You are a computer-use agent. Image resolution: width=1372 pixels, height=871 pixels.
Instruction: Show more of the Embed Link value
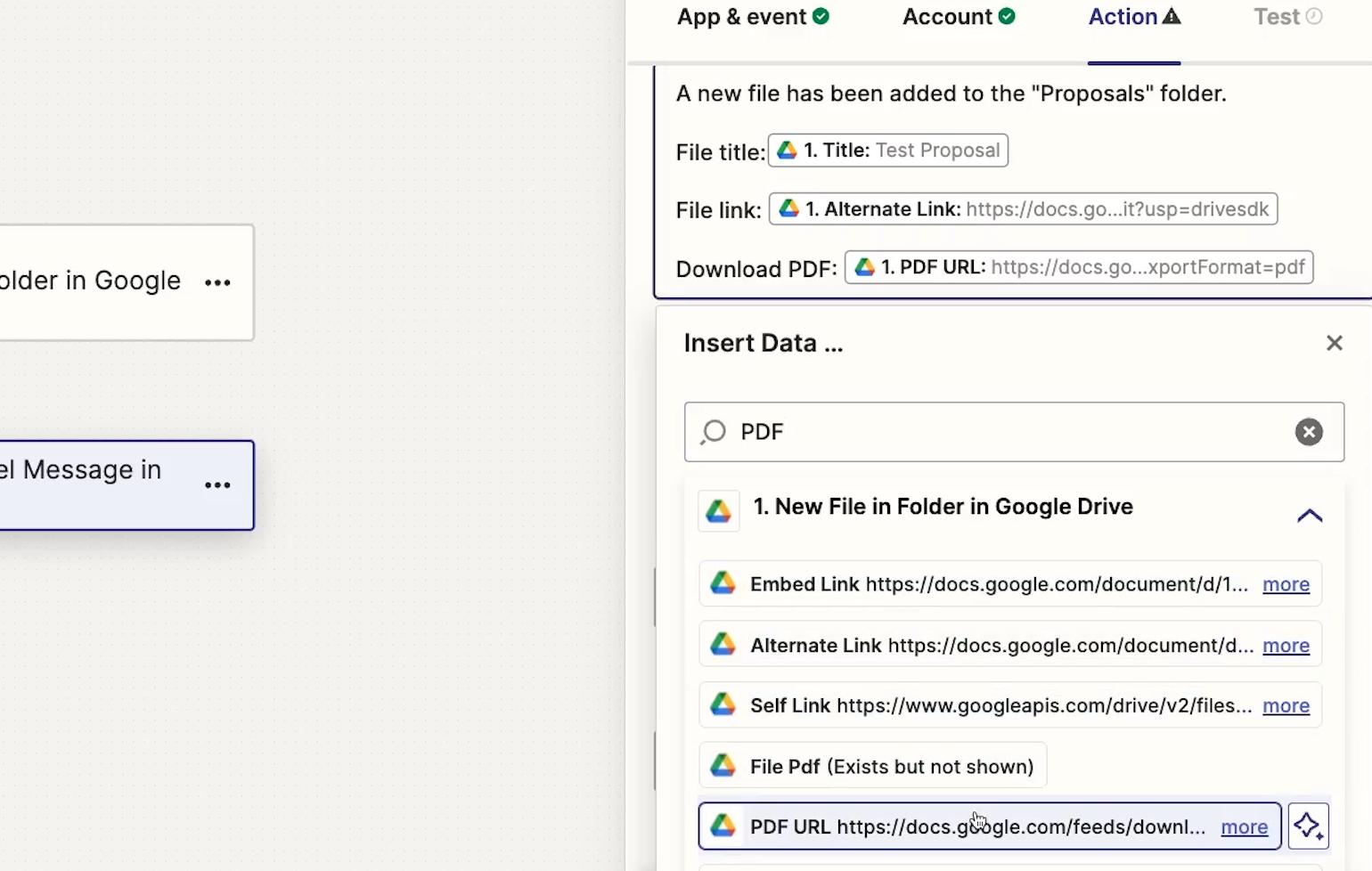pos(1286,584)
